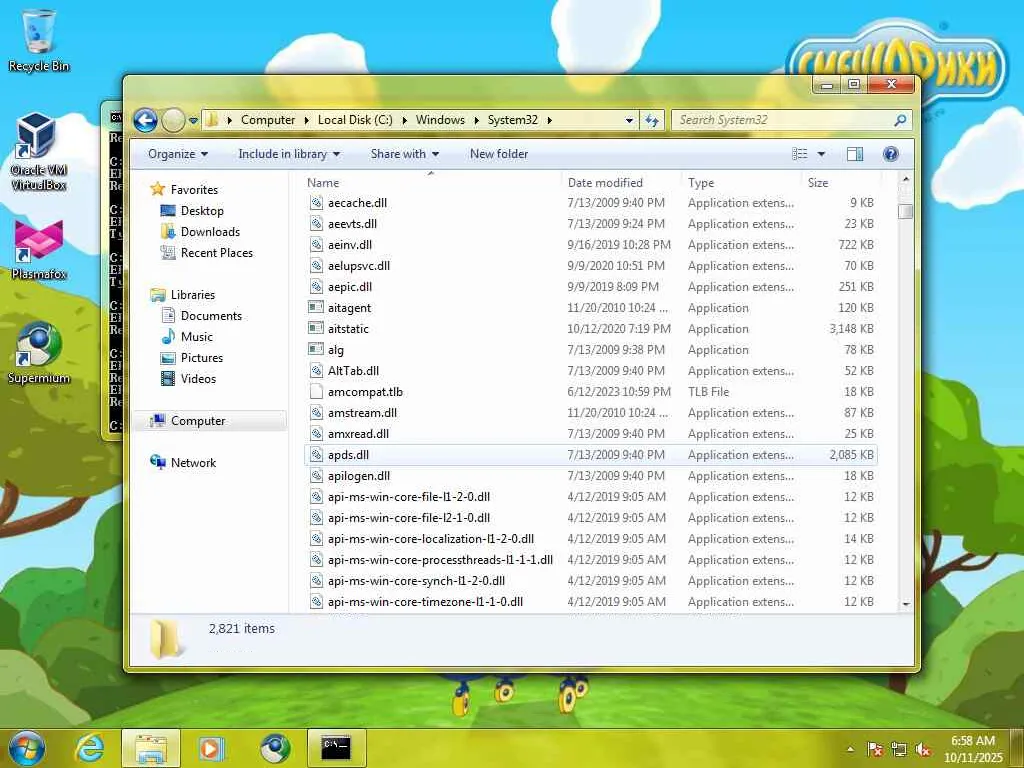Image resolution: width=1024 pixels, height=768 pixels.
Task: Sort by the Type column header
Action: pos(701,183)
